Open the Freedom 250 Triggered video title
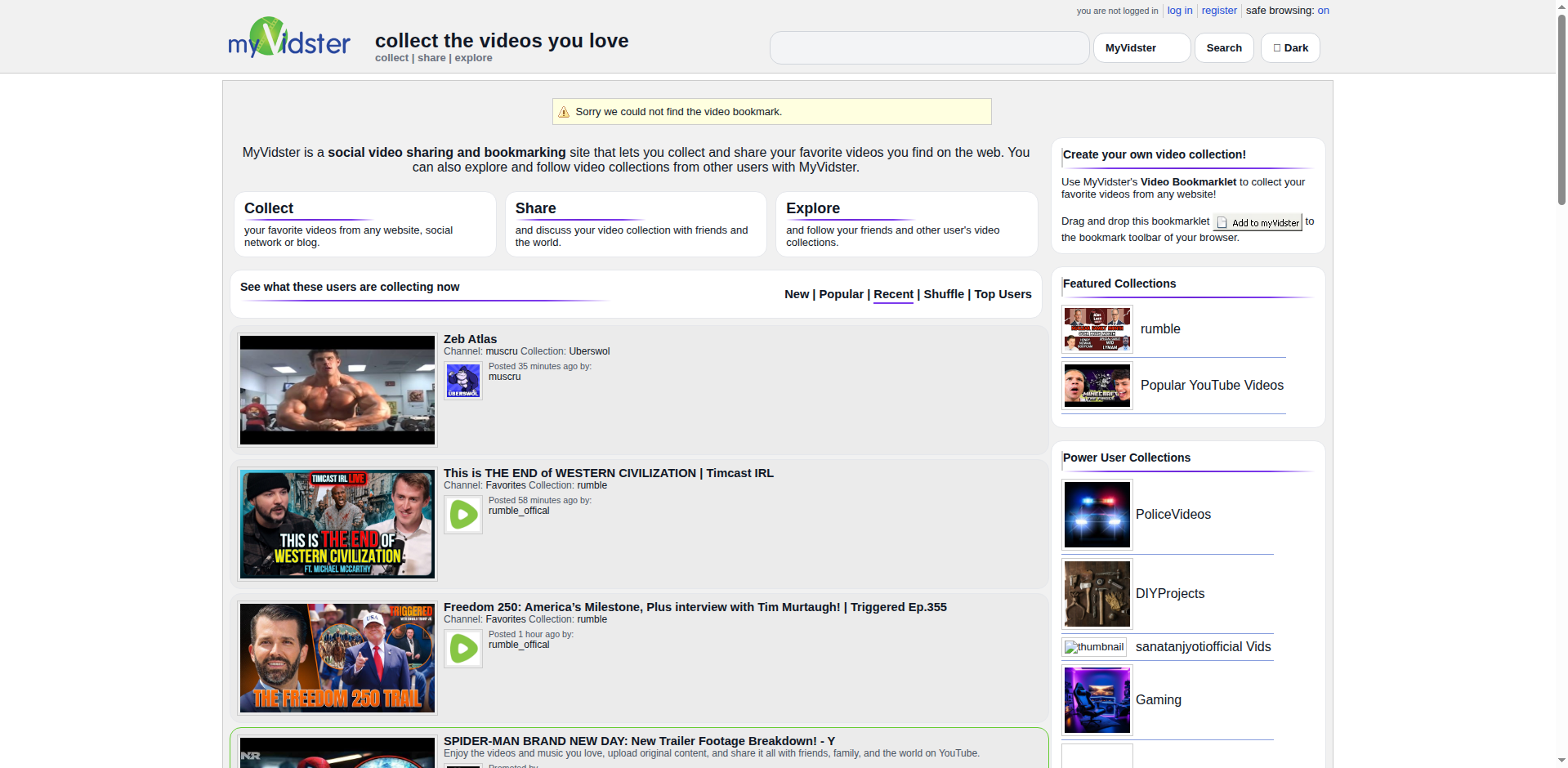1568x768 pixels. tap(695, 607)
